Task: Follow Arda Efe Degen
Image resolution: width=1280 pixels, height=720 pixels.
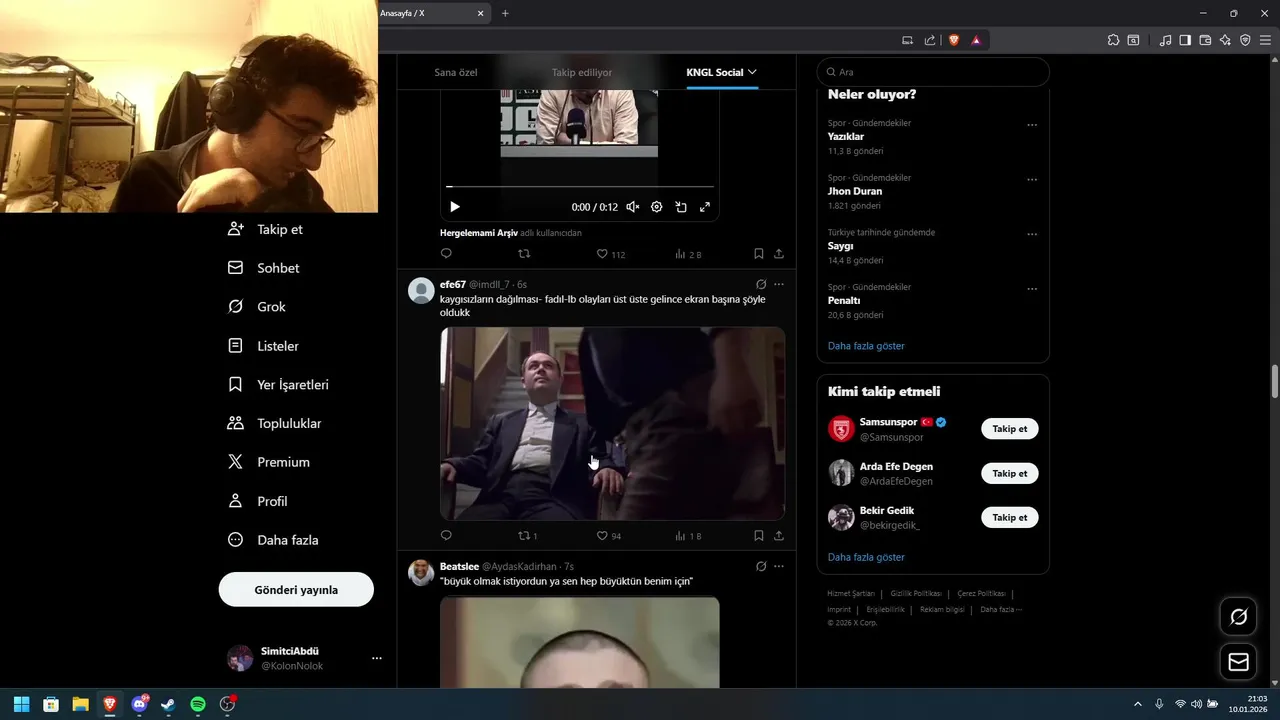Action: tap(1010, 473)
